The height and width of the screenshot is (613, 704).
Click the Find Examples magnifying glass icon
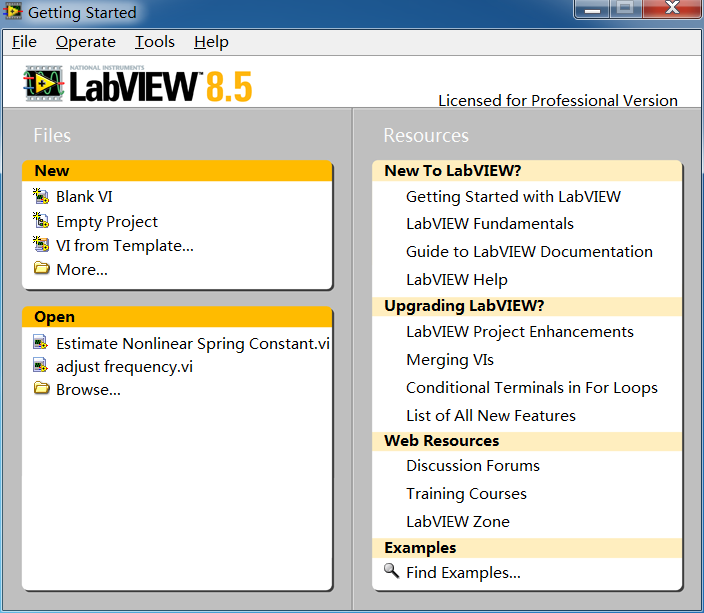pos(391,572)
